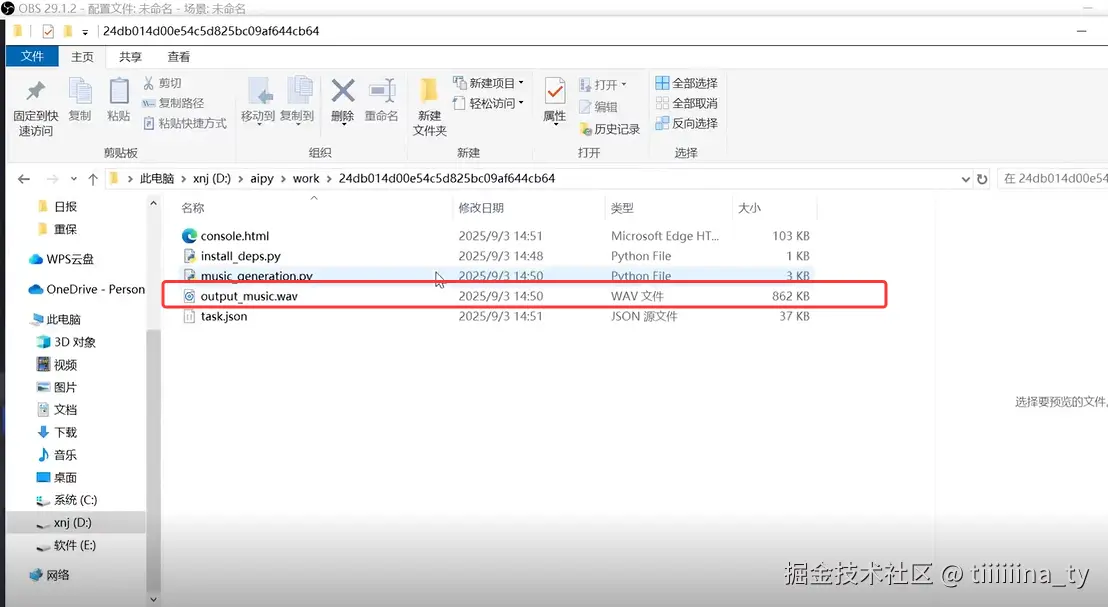Click the Cut scissors command
1108x607 pixels.
pyautogui.click(x=163, y=83)
